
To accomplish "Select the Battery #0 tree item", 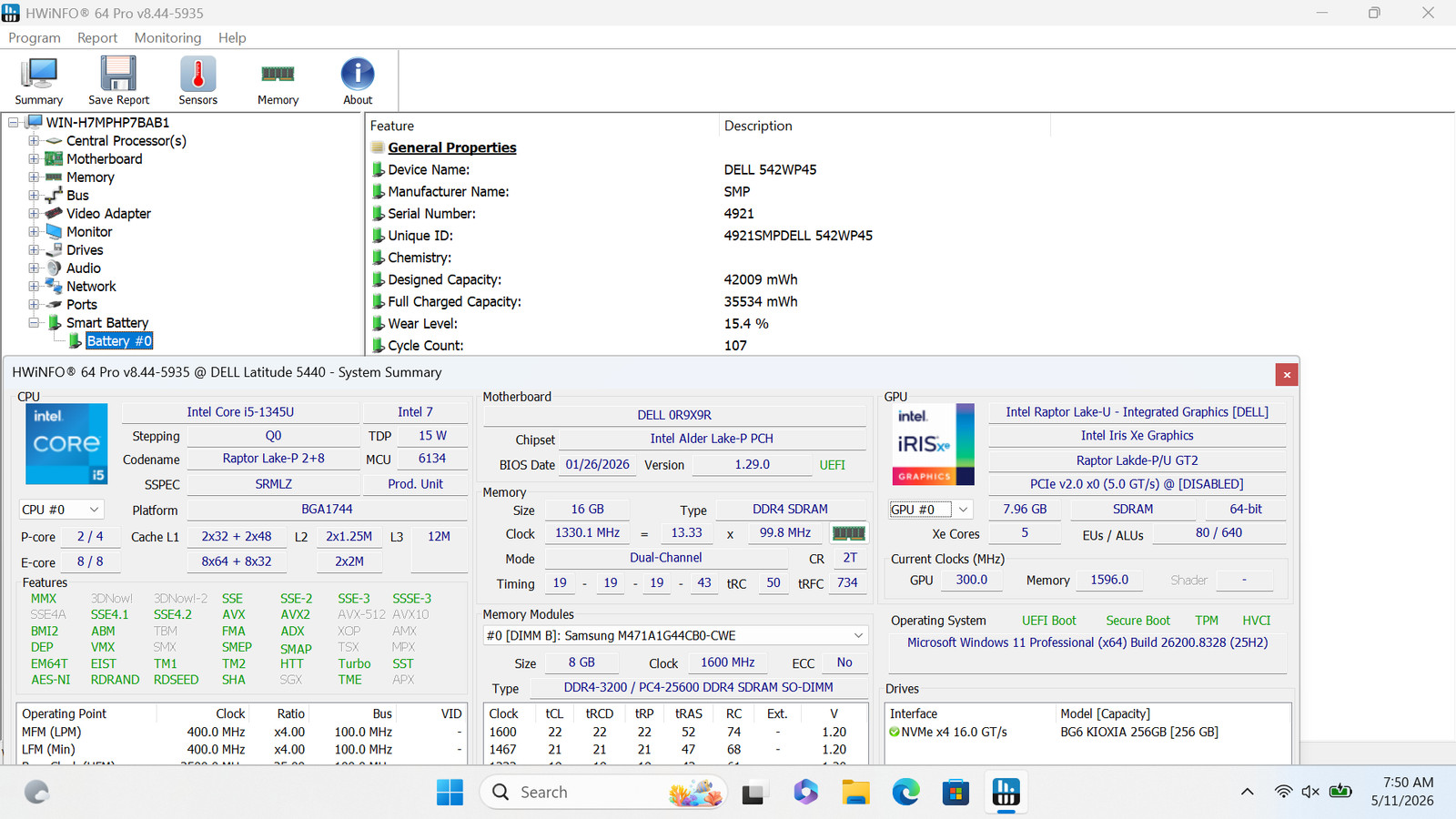I will click(119, 341).
